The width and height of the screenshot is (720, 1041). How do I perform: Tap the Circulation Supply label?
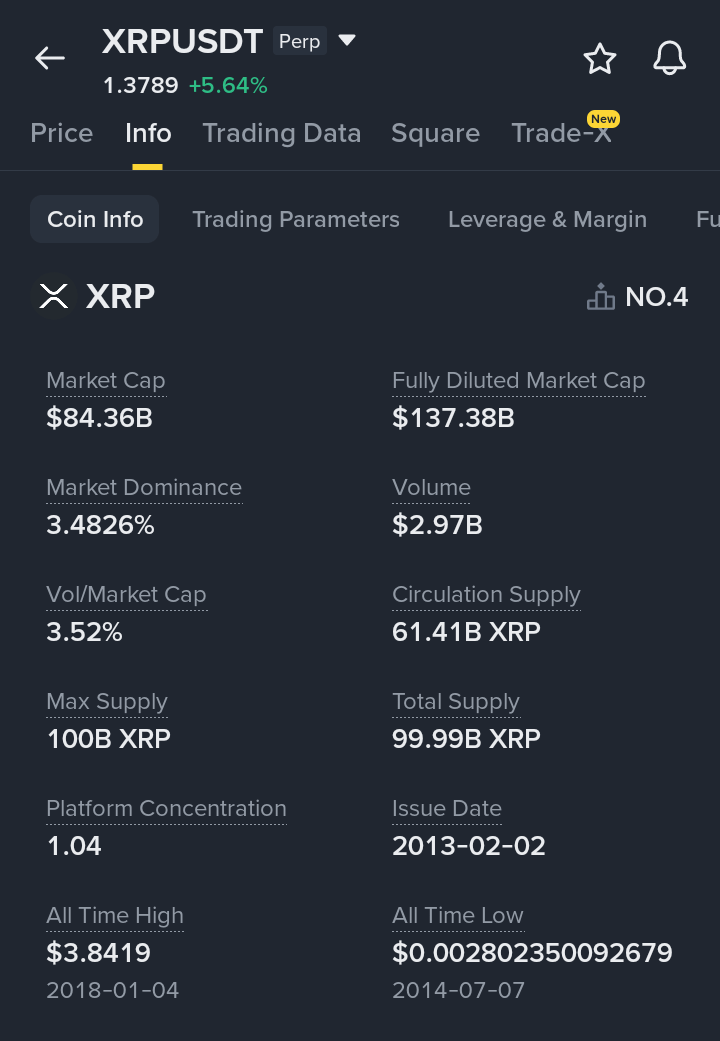[x=486, y=595]
